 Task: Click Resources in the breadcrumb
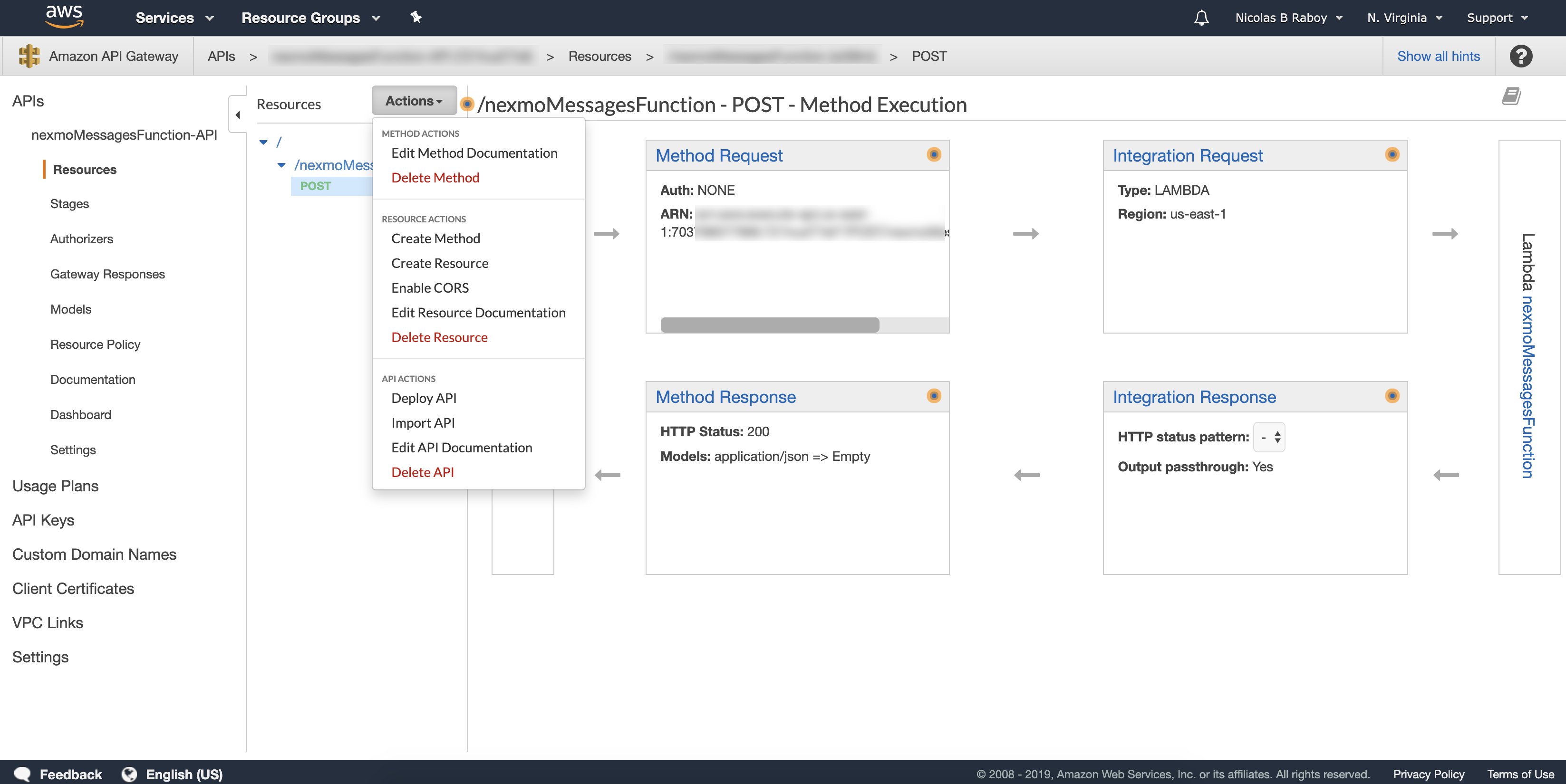600,56
